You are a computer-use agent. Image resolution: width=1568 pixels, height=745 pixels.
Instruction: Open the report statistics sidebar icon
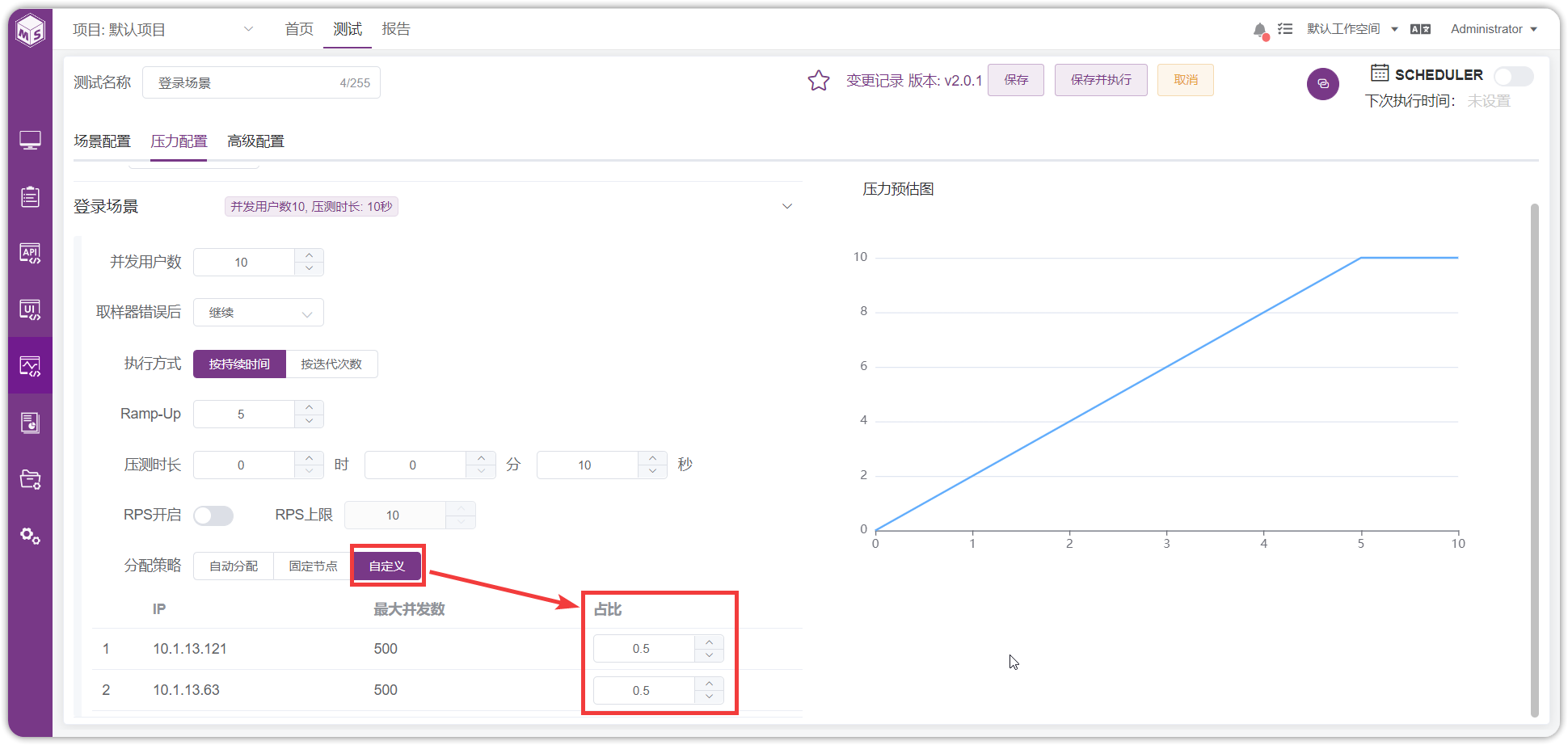pyautogui.click(x=31, y=423)
